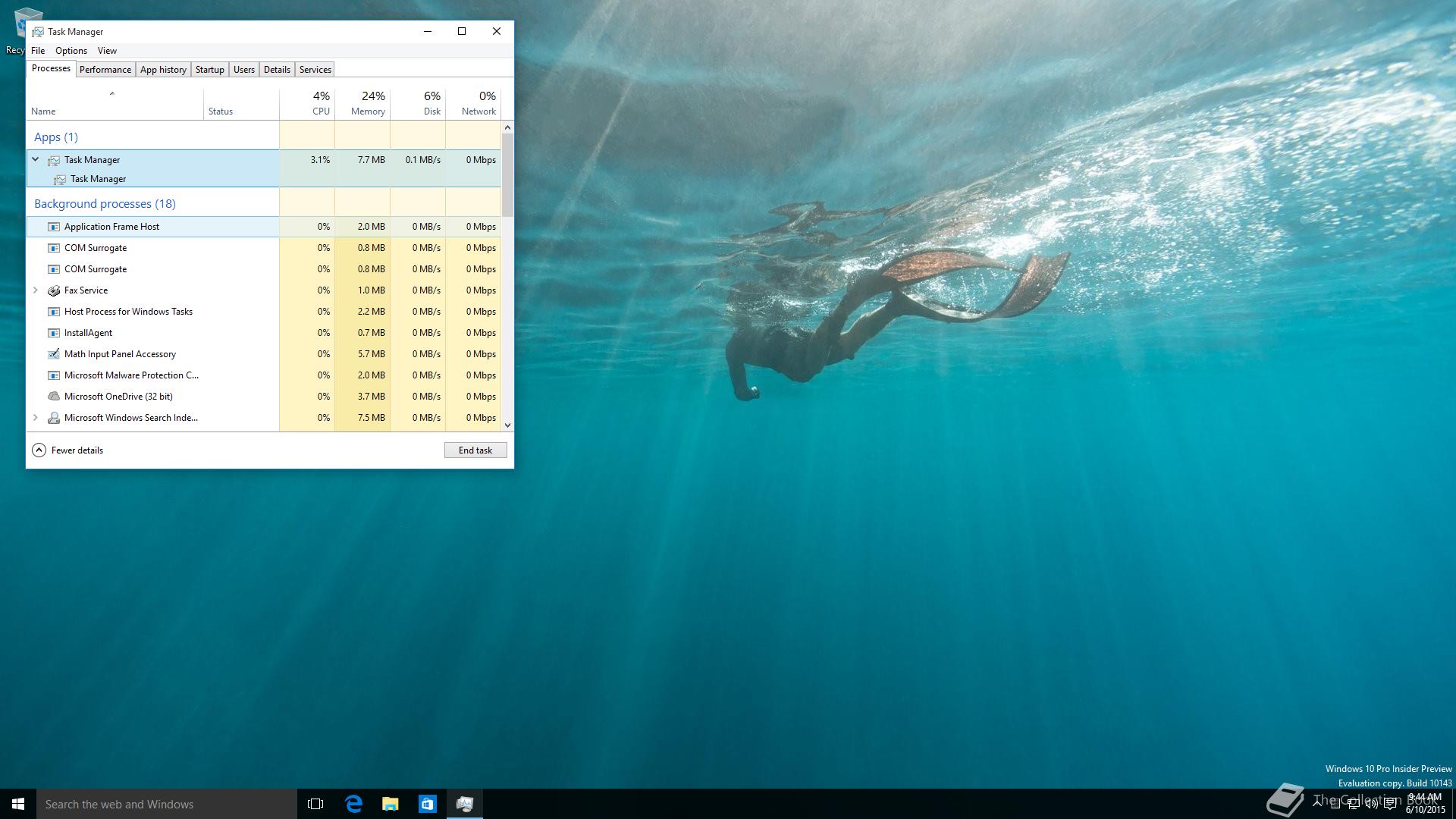Select the first COM Surrogate row icon

coord(54,248)
